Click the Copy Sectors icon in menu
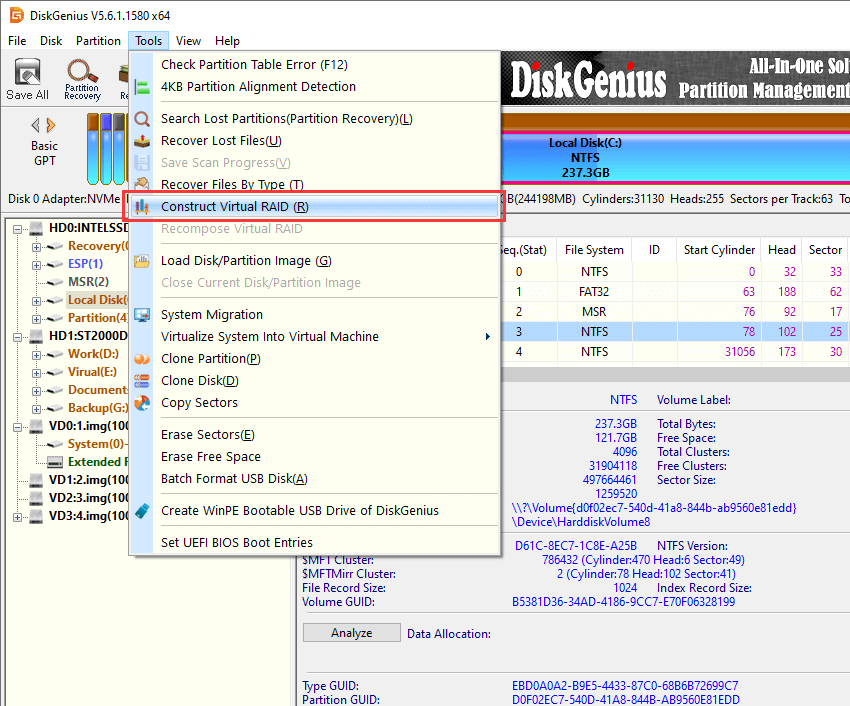850x706 pixels. point(142,403)
